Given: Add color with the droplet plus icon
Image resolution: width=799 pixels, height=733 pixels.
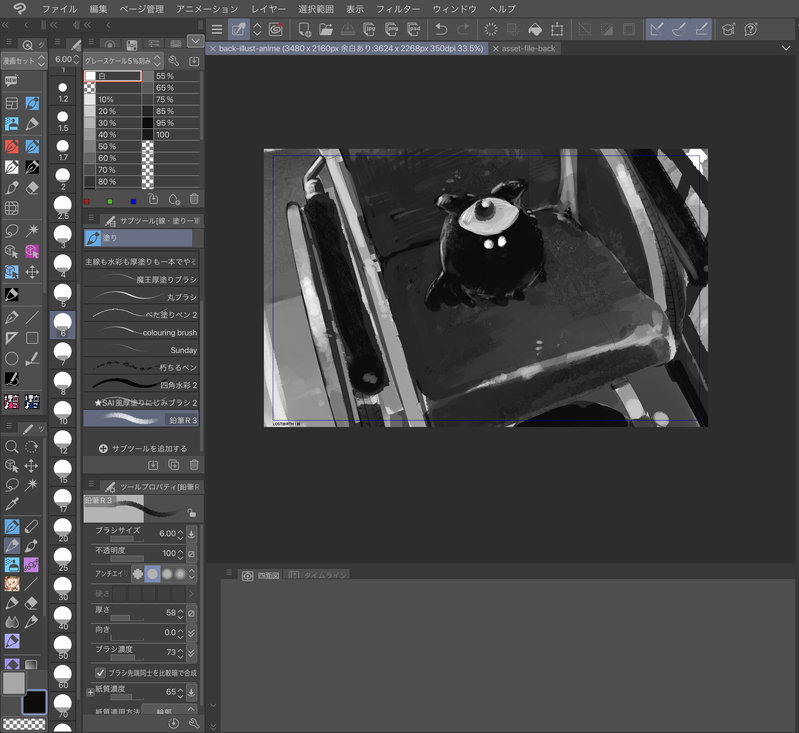Looking at the screenshot, I should 174,199.
